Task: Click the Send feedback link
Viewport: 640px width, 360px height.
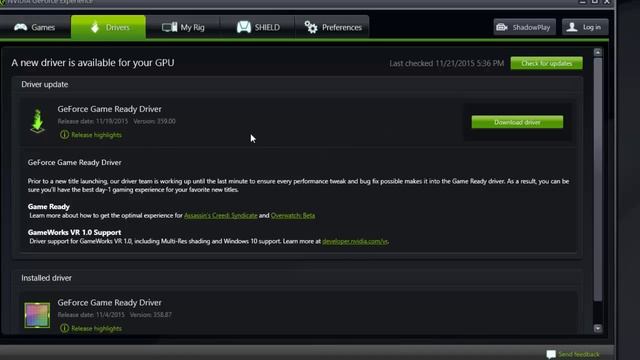Action: (579, 354)
